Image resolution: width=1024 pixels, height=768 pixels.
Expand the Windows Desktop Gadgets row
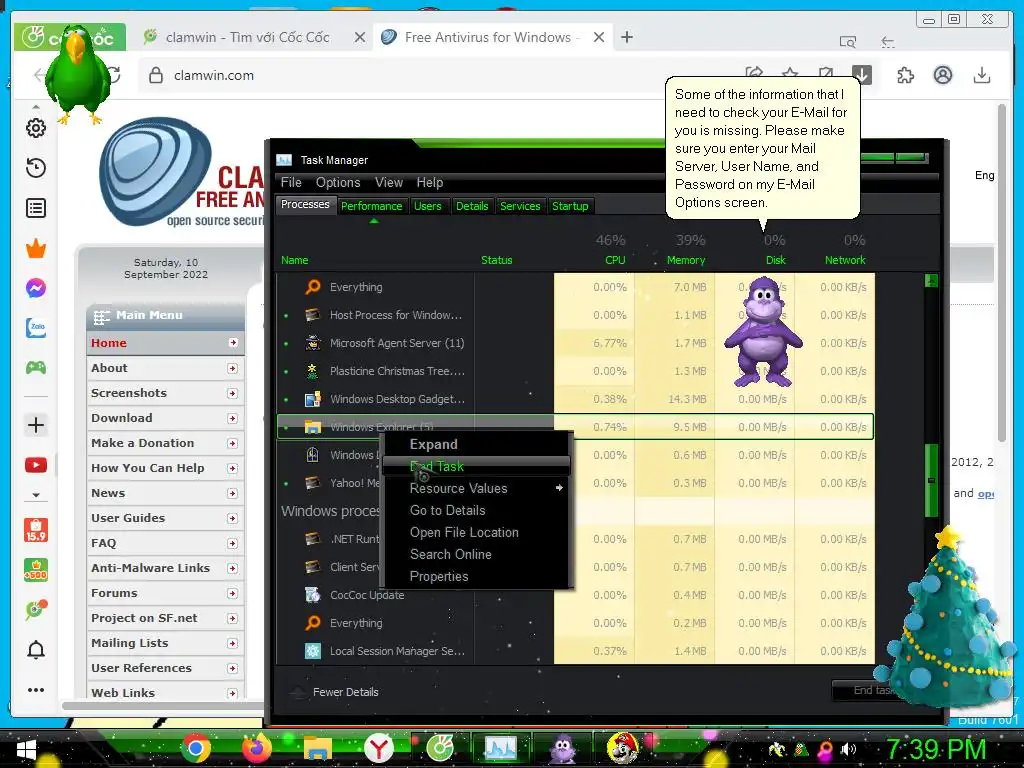coord(286,399)
